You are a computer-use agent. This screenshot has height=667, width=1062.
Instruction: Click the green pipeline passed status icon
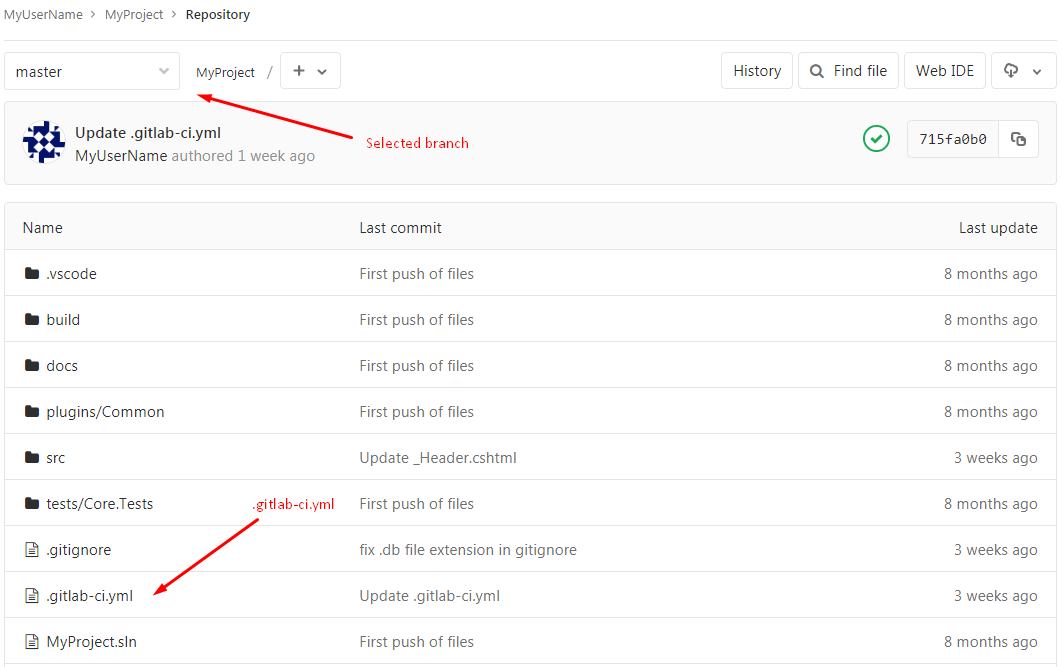pos(876,139)
